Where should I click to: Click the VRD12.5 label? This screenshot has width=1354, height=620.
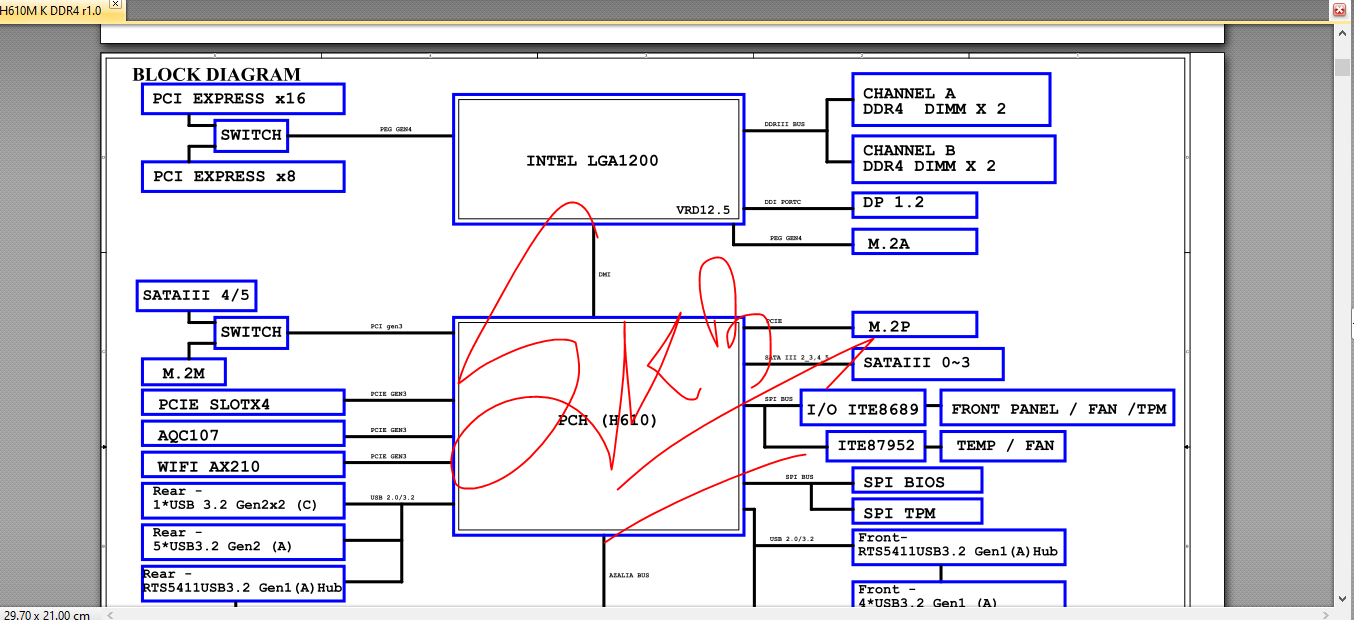tap(703, 211)
